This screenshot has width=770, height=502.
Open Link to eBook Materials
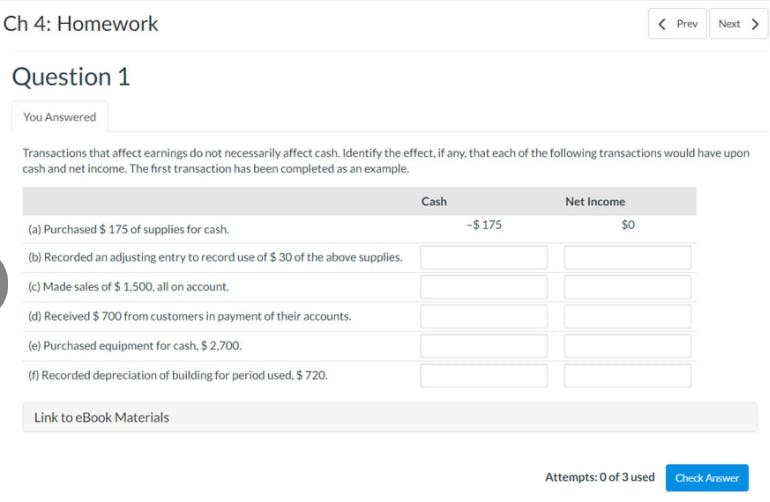pos(102,417)
